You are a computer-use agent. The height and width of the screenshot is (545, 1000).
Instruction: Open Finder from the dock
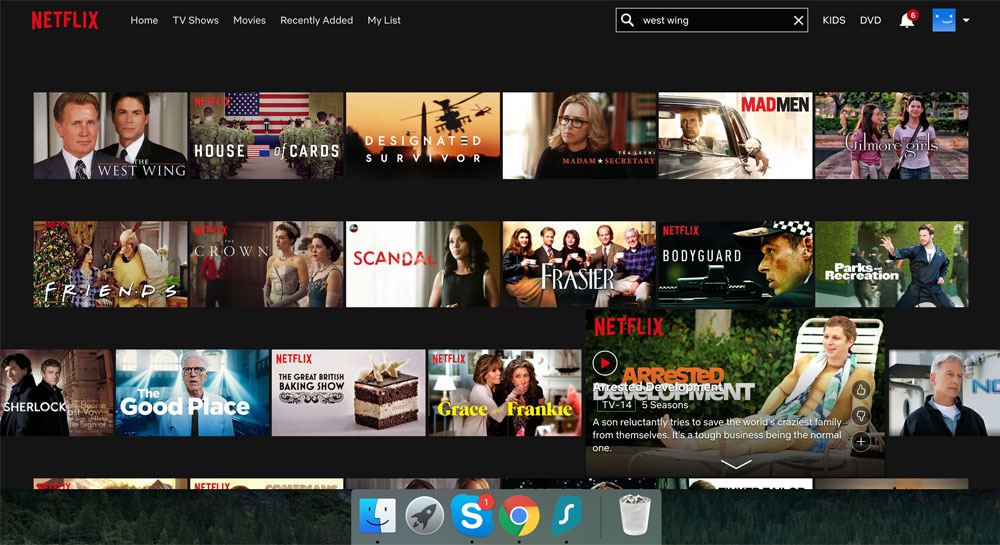click(x=378, y=516)
